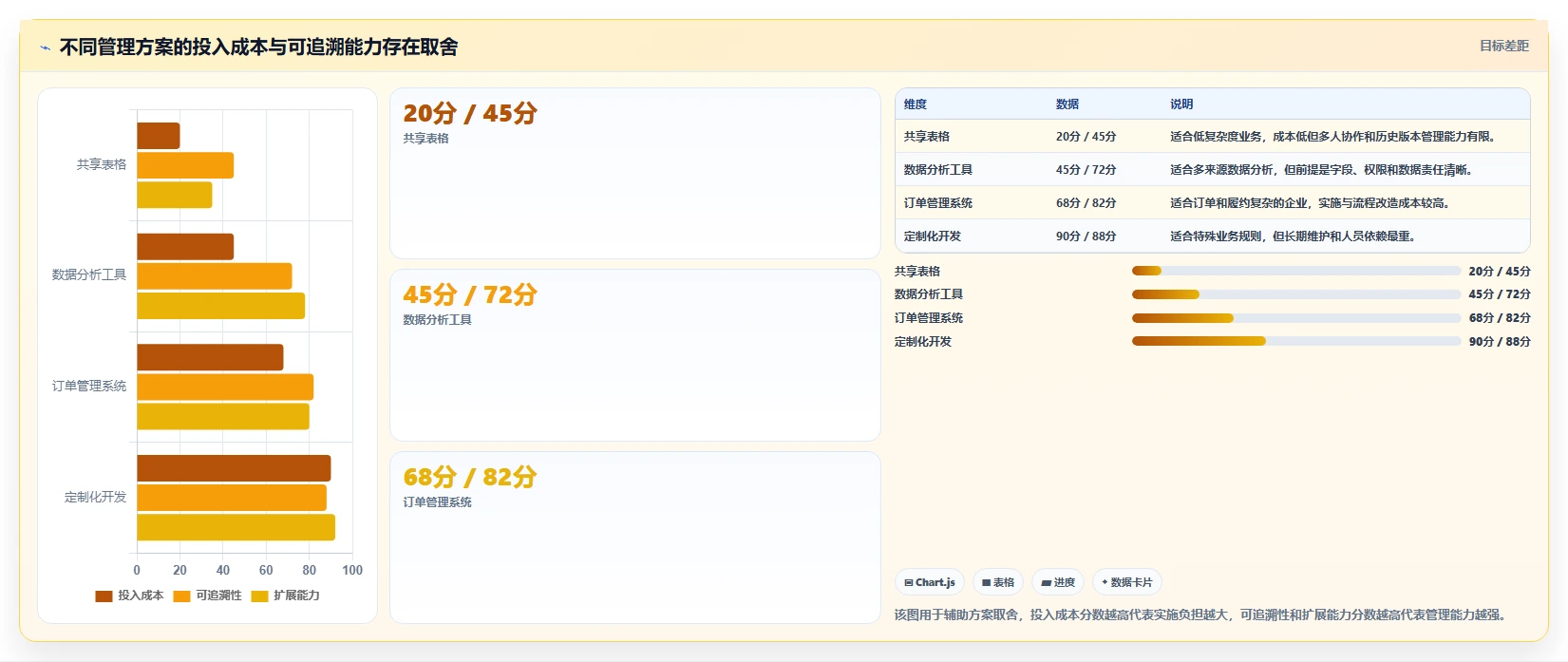Click the small icon before the card title
This screenshot has width=1568, height=662.
point(45,47)
